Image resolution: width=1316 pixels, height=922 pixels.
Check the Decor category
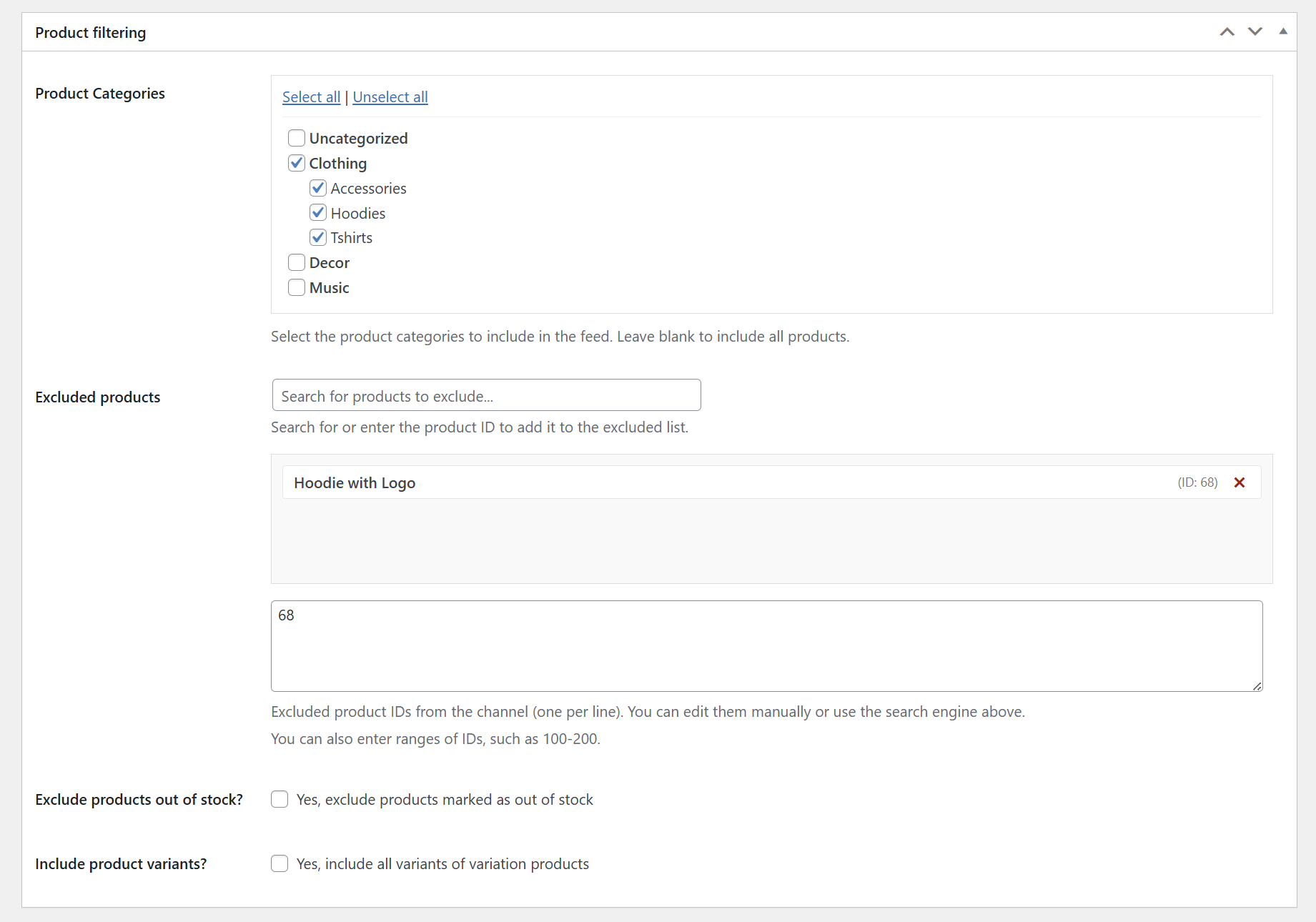tap(297, 262)
